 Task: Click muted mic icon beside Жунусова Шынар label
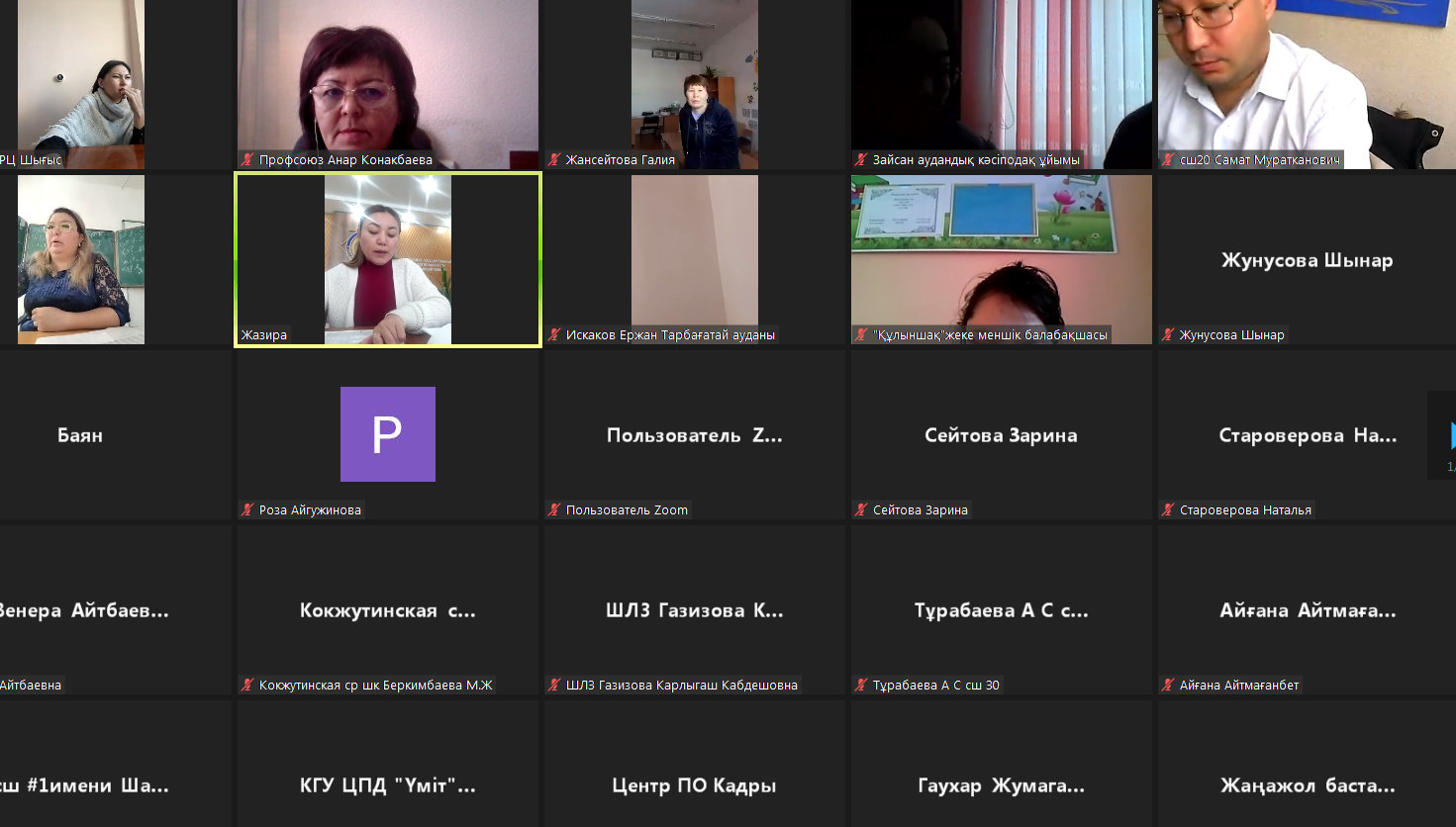[1168, 334]
